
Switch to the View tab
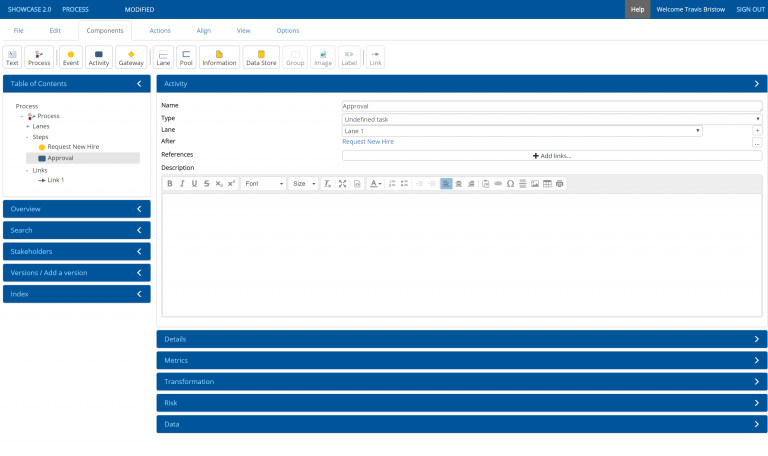coord(243,30)
